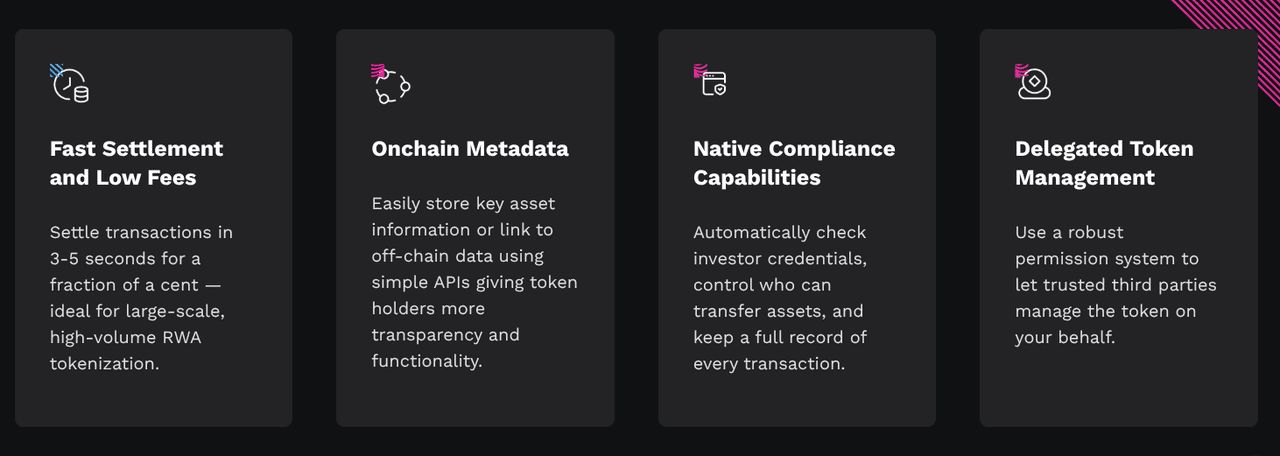Click the 'let trusted third parties' text line
The height and width of the screenshot is (456, 1280).
1115,285
